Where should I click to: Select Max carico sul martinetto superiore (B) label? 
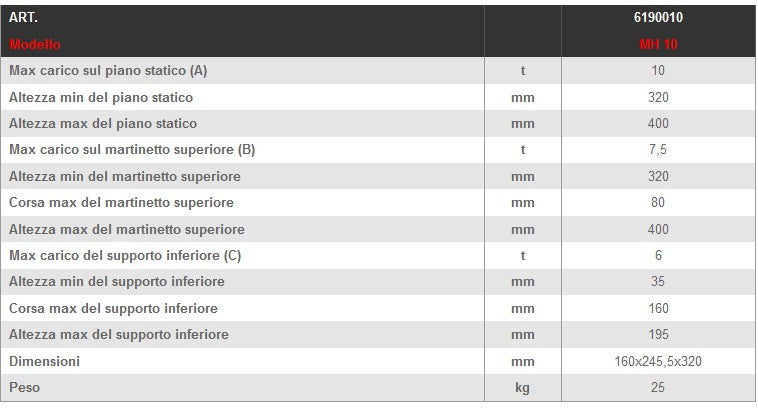[132, 150]
